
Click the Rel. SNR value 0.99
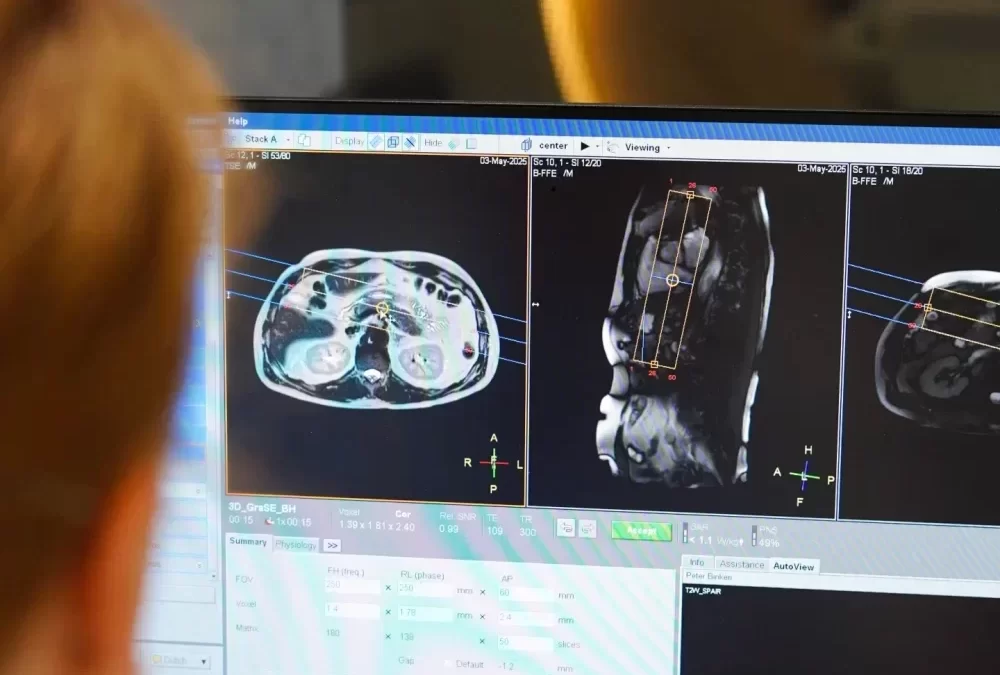(449, 529)
